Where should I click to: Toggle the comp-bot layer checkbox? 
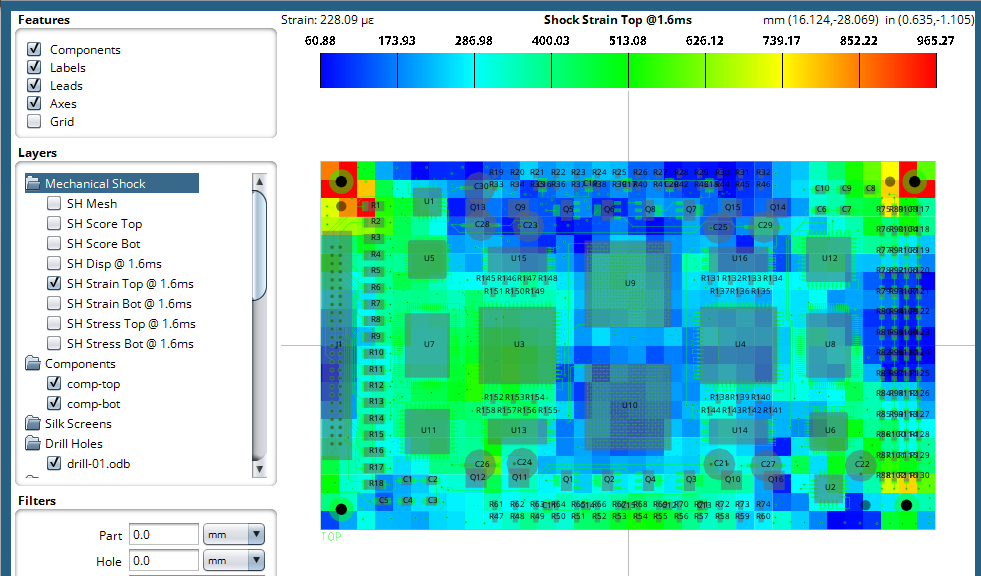tap(54, 403)
